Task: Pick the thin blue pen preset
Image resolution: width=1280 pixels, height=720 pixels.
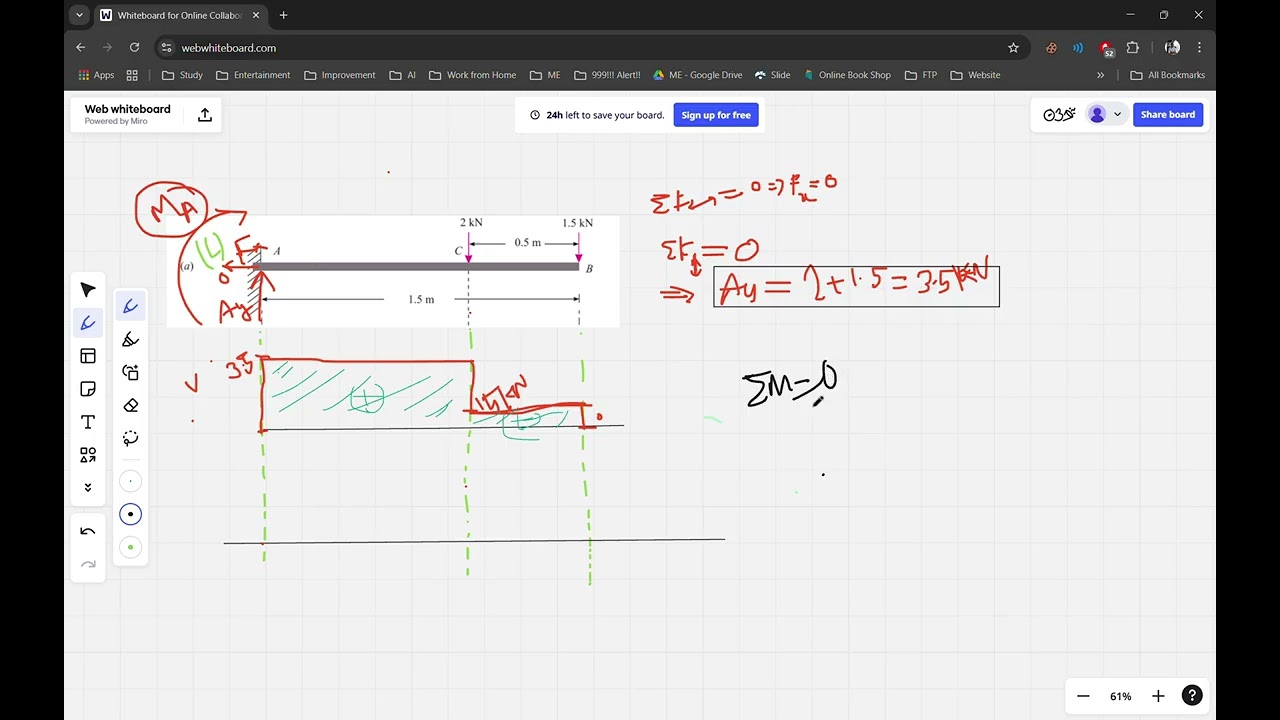Action: 130,481
